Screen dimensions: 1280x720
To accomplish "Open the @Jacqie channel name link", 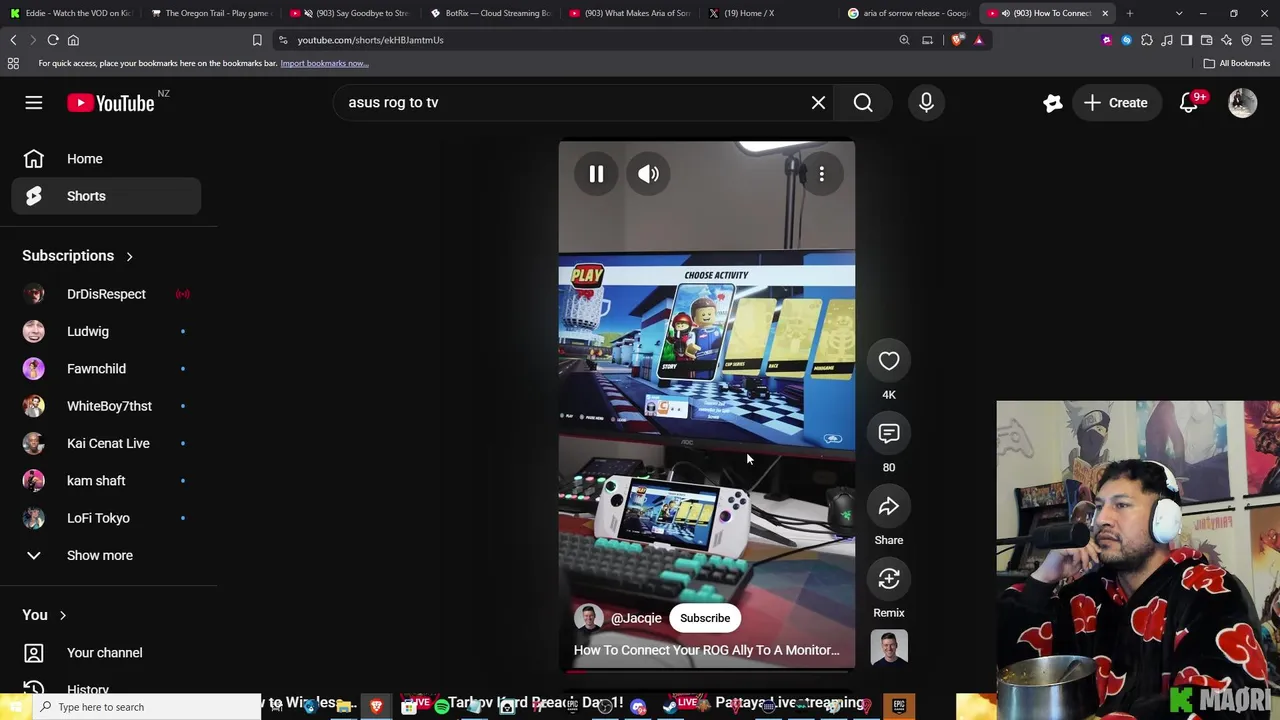I will 636,618.
